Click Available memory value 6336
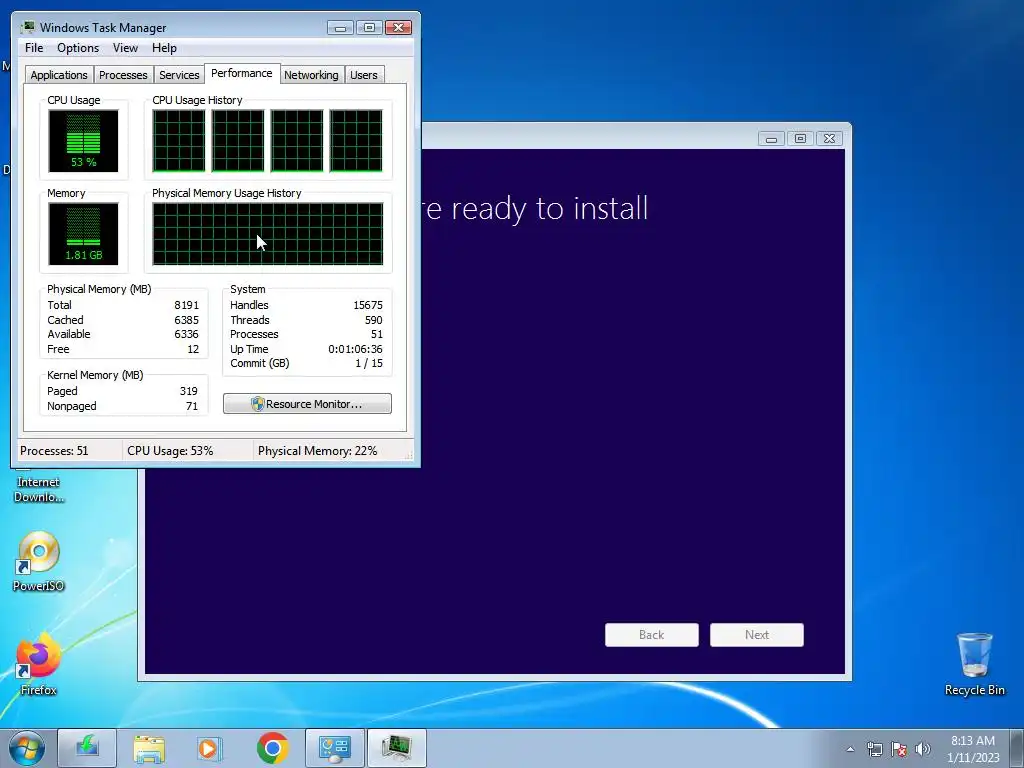Screen dimensions: 1024x768 [x=187, y=334]
